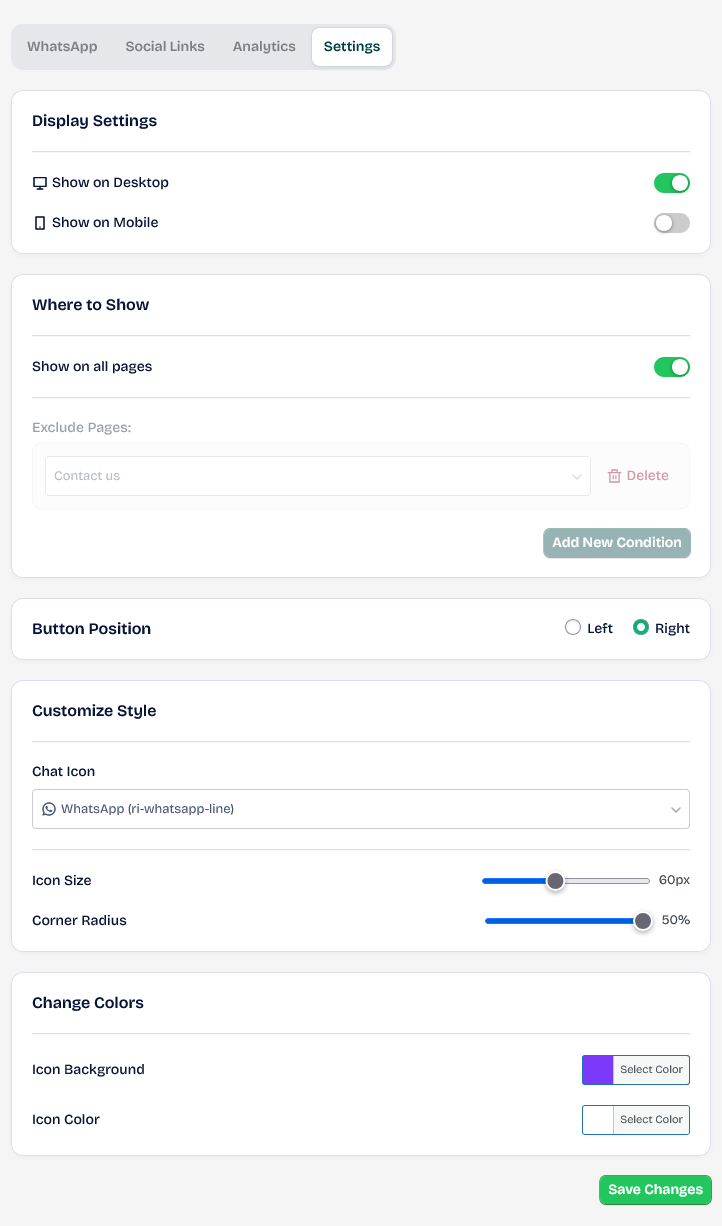The height and width of the screenshot is (1226, 722).
Task: Go to the Analytics tab
Action: pyautogui.click(x=264, y=47)
